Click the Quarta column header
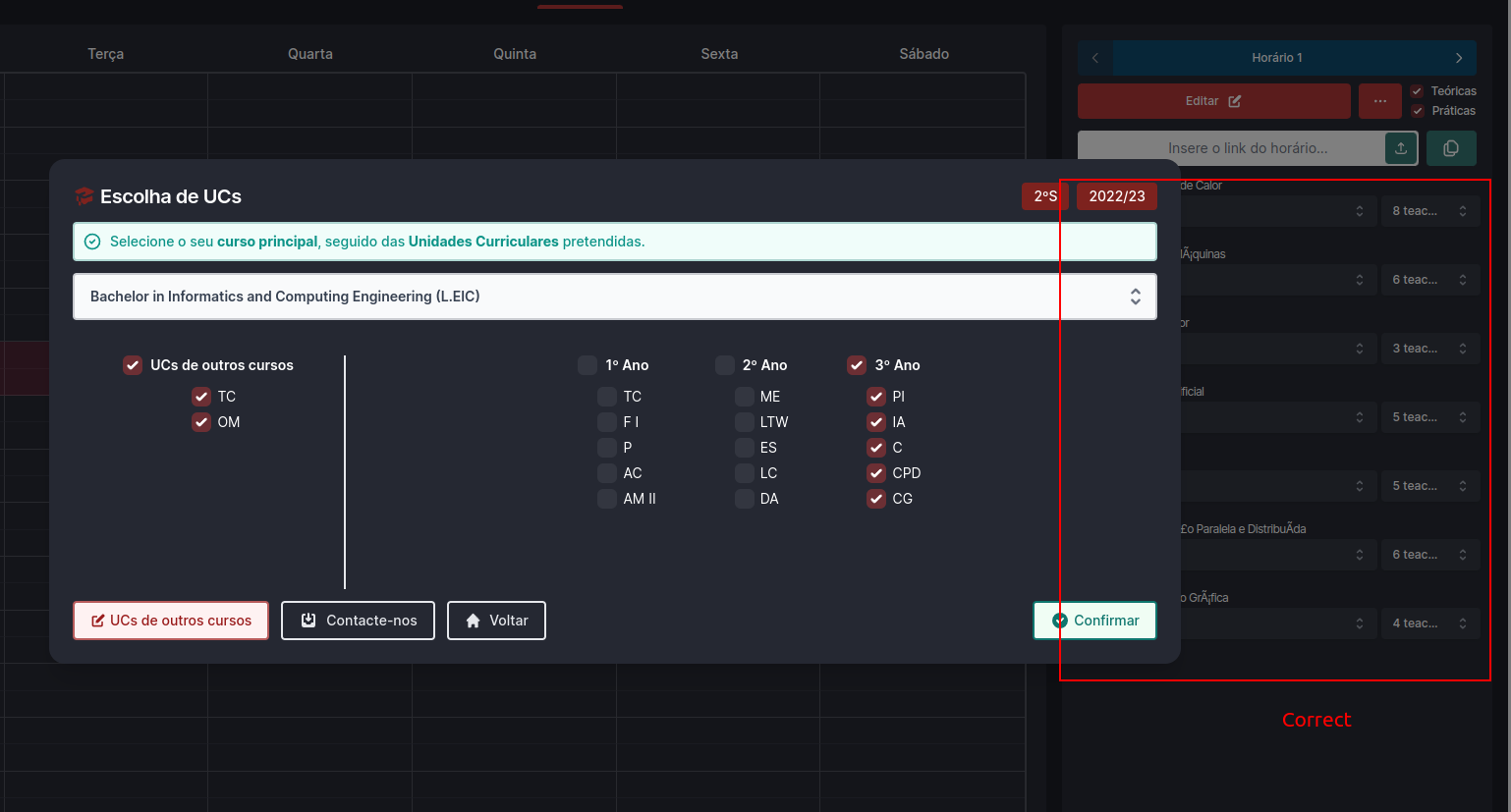 [x=310, y=54]
